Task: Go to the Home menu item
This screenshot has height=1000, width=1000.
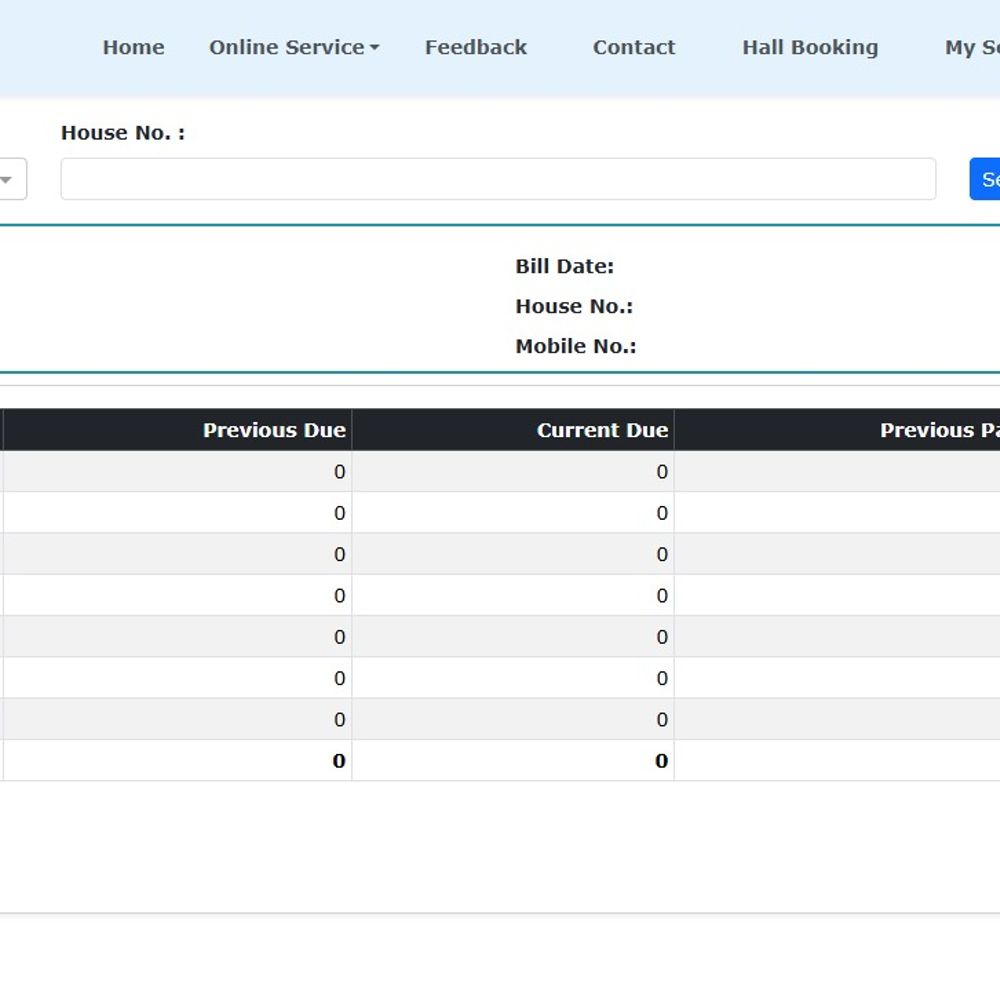Action: 133,47
